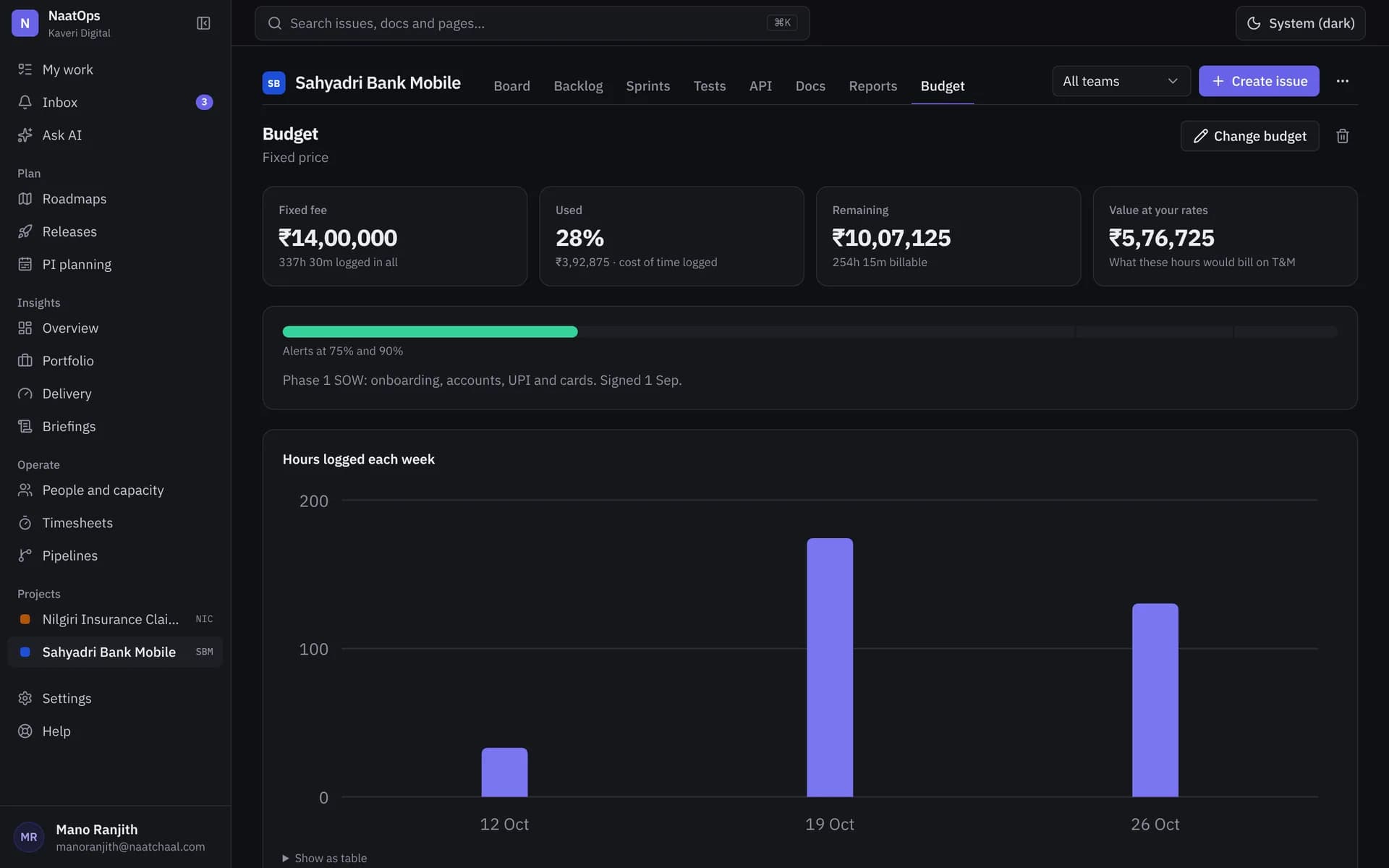Viewport: 1389px width, 868px height.
Task: Click the Overview dashboard icon
Action: [x=25, y=328]
